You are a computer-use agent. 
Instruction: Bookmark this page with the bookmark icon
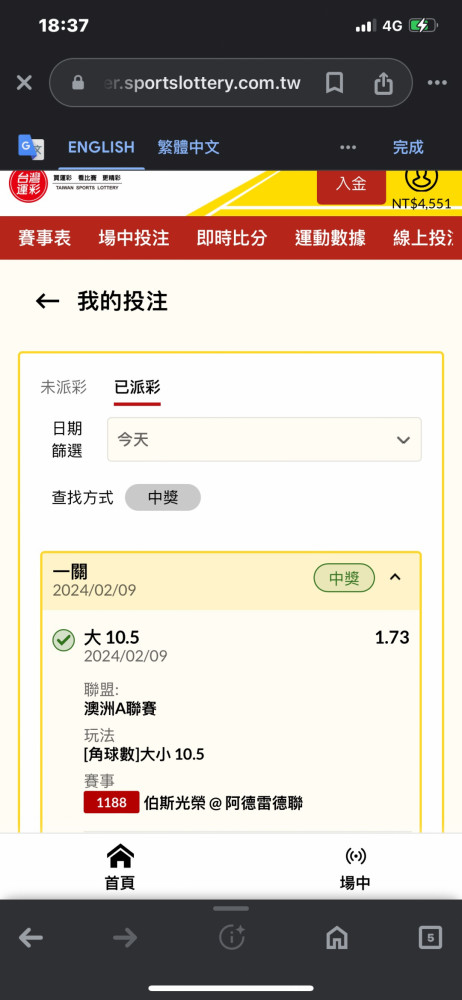click(x=334, y=83)
